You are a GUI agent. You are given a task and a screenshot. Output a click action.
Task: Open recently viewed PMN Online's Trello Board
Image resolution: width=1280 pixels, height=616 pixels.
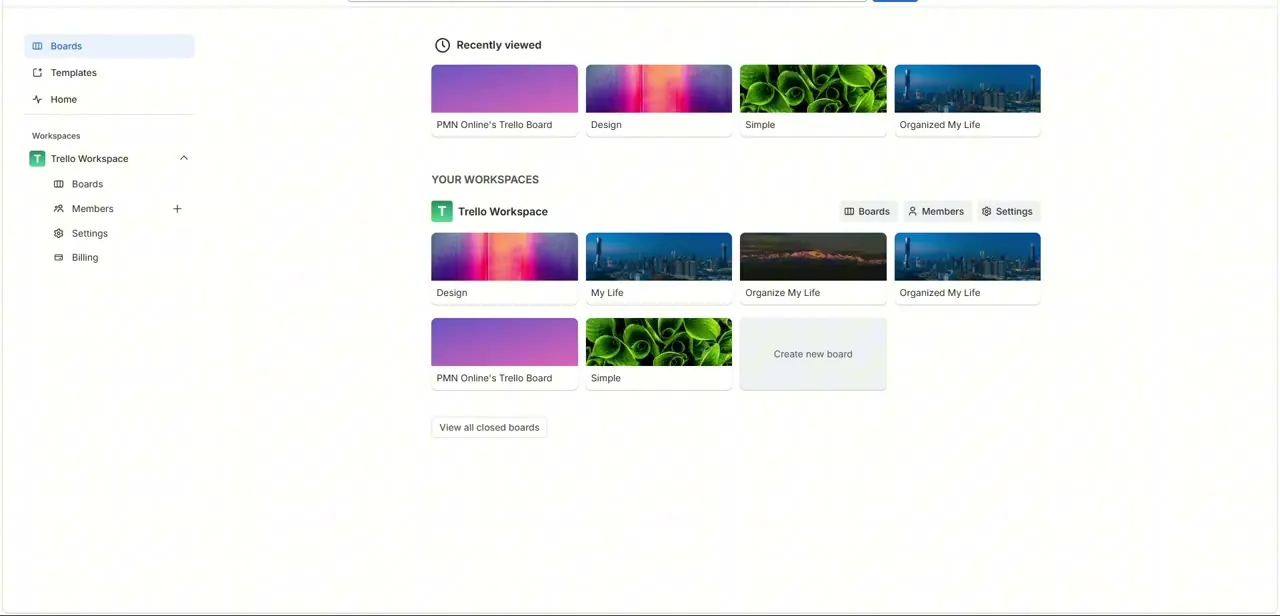(x=504, y=100)
